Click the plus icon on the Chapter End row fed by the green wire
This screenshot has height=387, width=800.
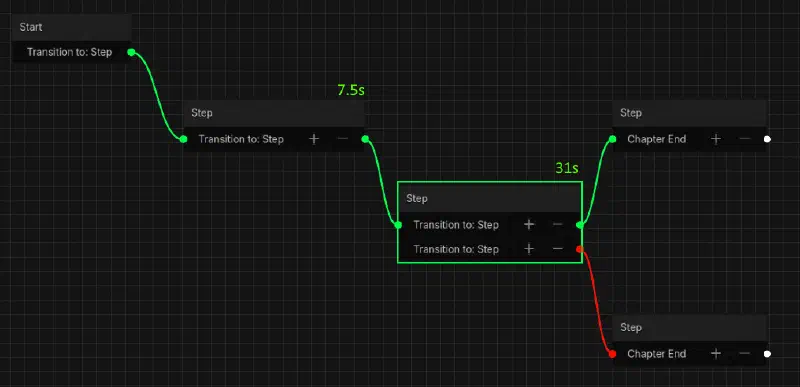tap(716, 139)
